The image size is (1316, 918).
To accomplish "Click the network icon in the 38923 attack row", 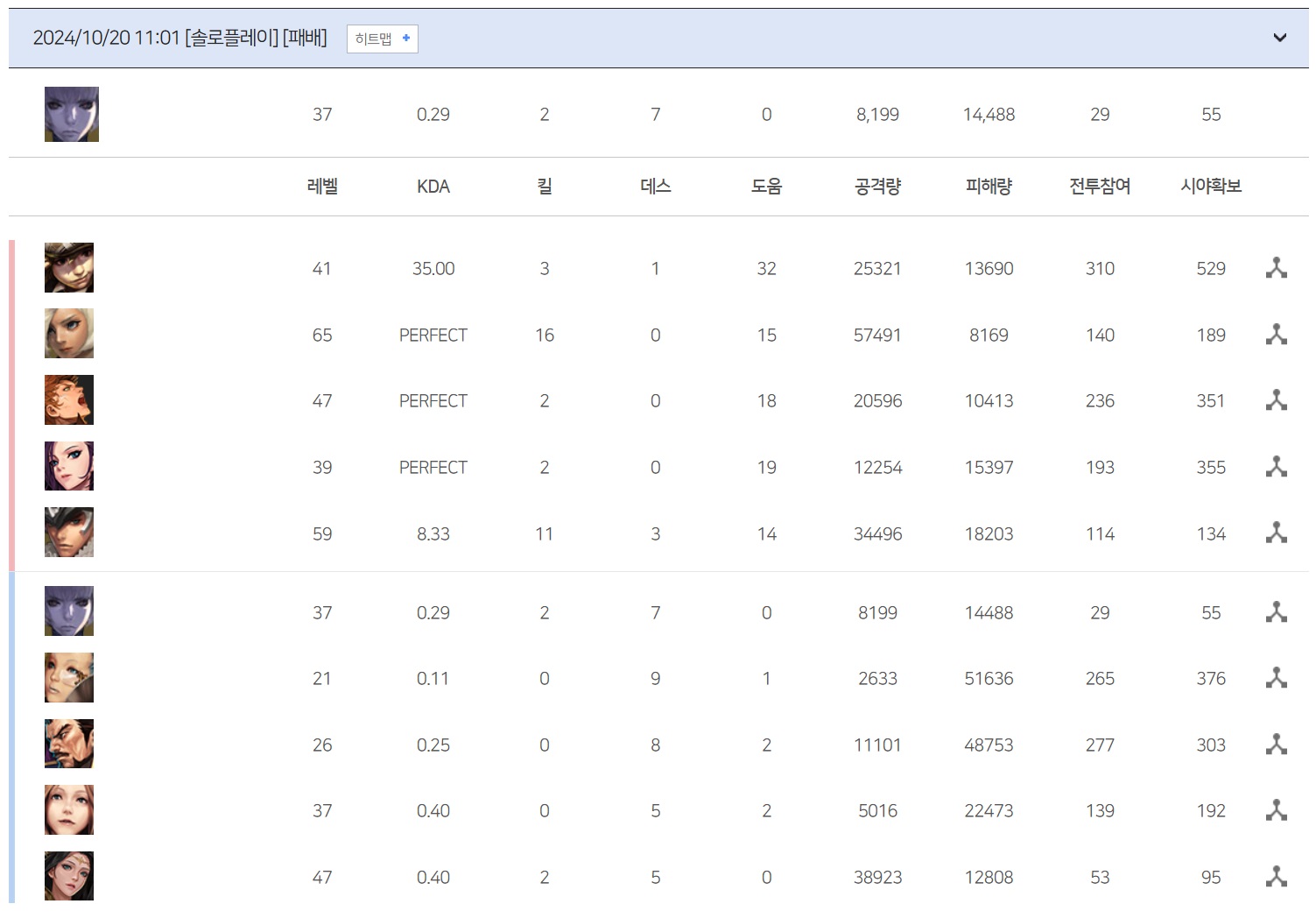I will (1276, 877).
